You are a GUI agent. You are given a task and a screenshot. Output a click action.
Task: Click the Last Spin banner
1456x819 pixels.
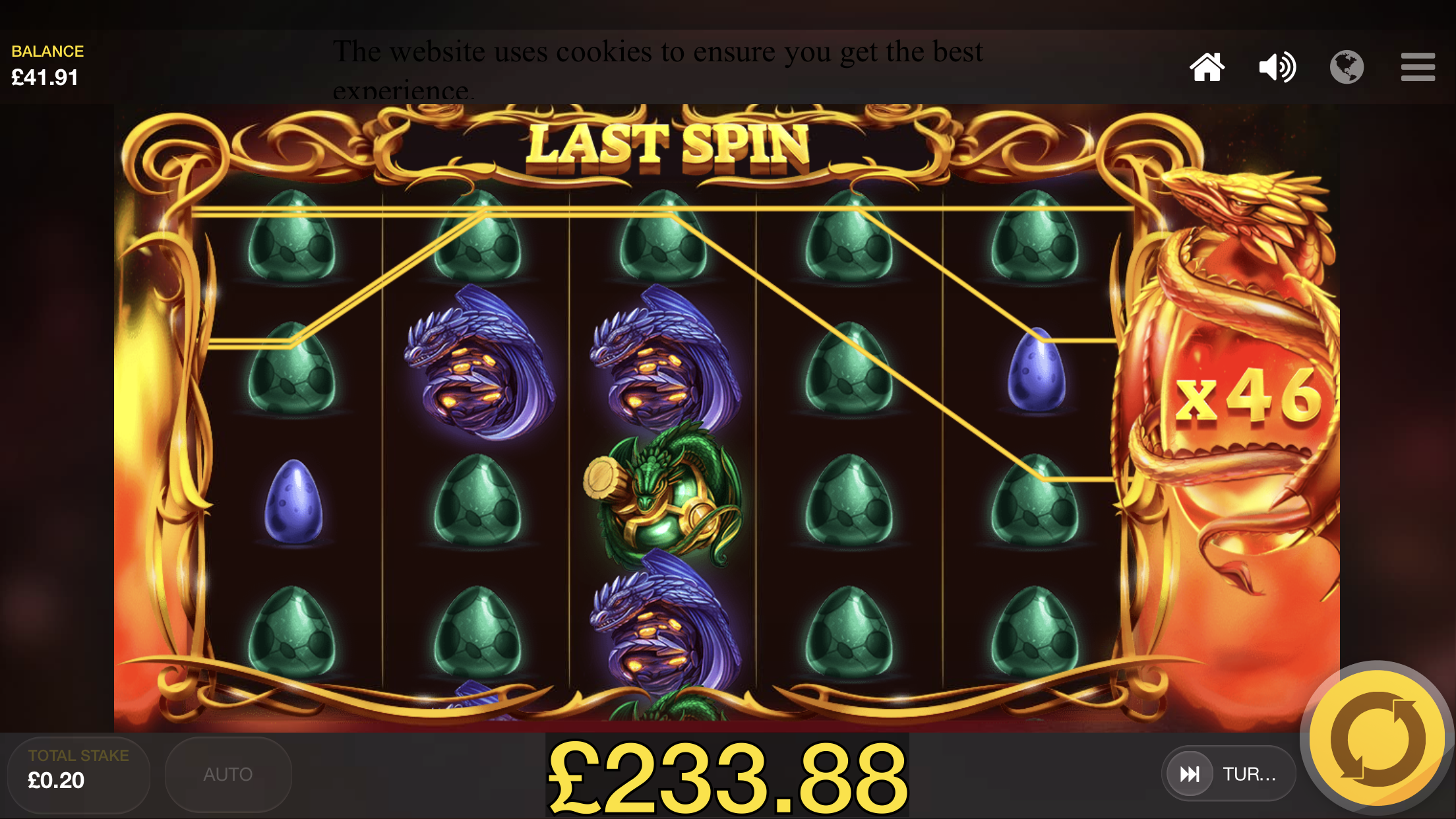667,145
